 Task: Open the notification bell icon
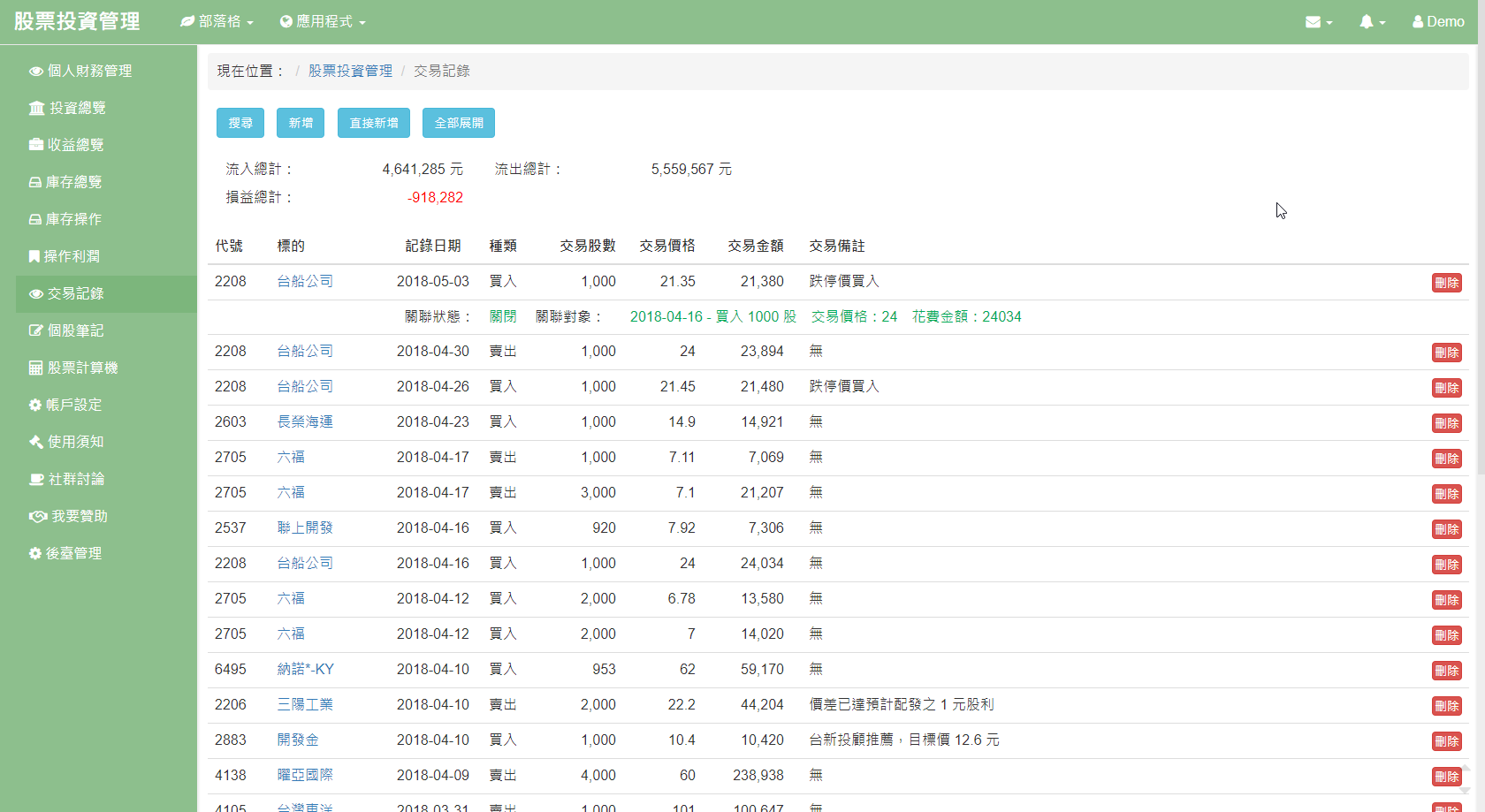[x=1367, y=22]
